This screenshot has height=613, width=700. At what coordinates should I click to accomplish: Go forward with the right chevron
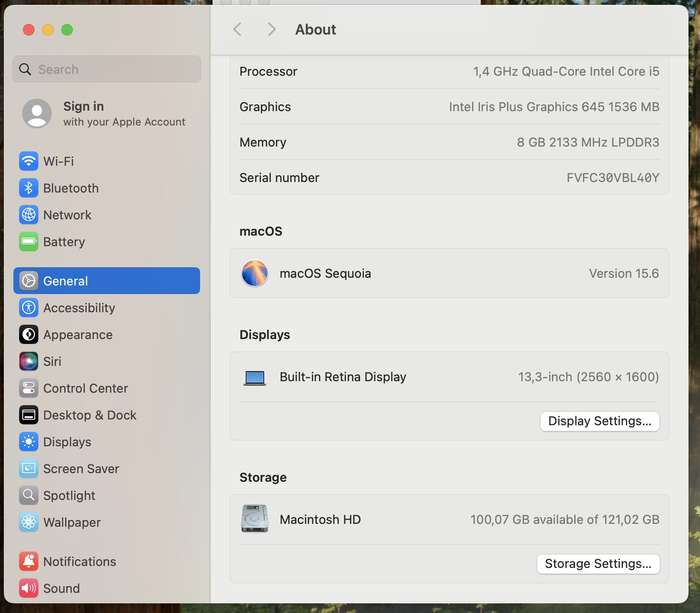click(271, 30)
